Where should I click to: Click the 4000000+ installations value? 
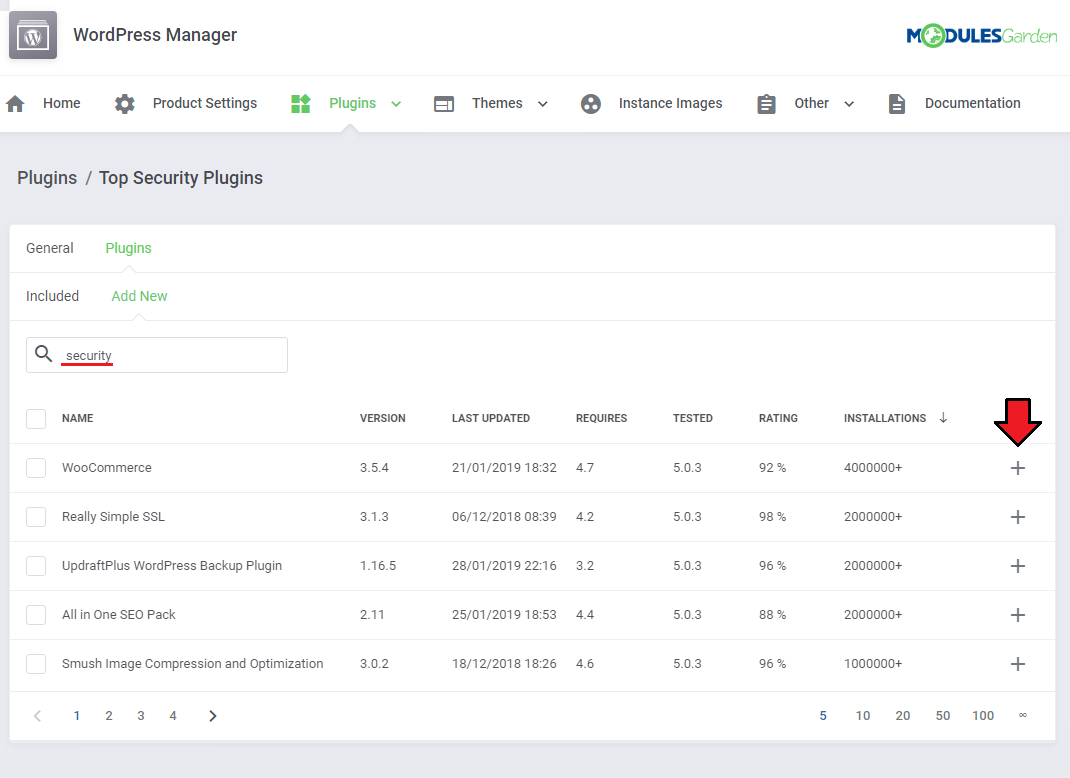(873, 468)
